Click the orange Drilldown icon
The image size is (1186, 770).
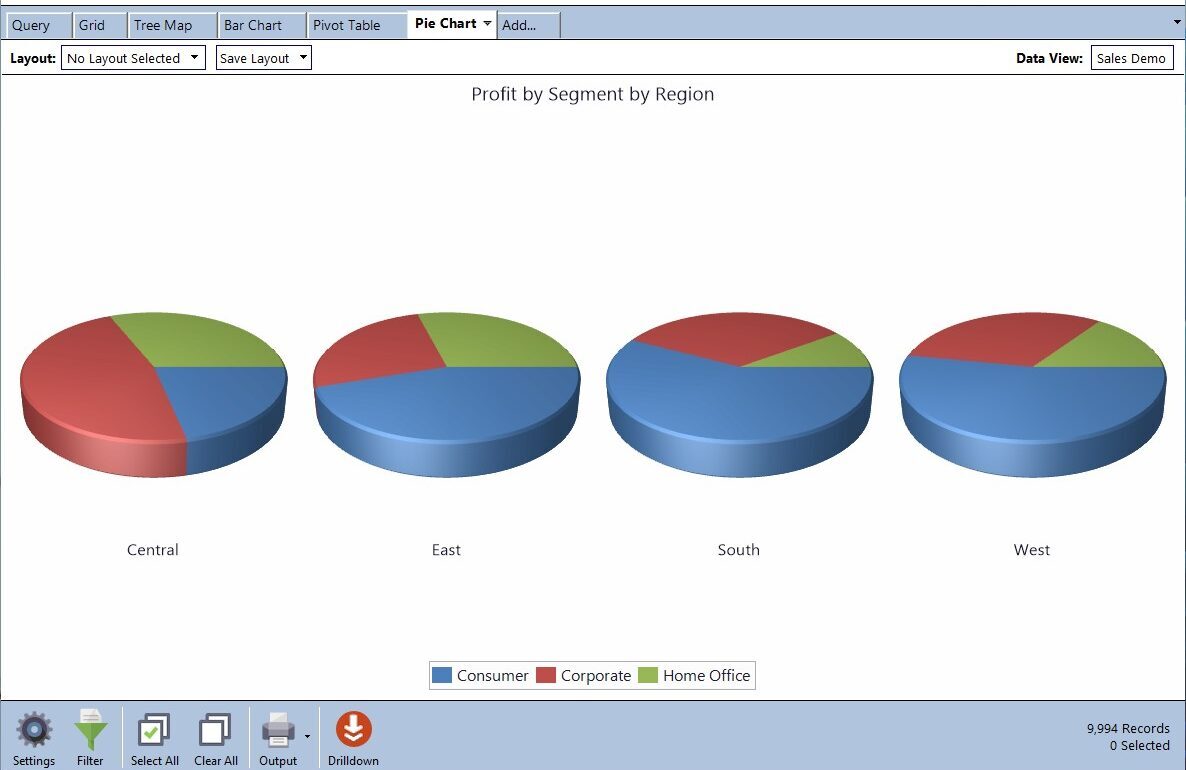[353, 730]
